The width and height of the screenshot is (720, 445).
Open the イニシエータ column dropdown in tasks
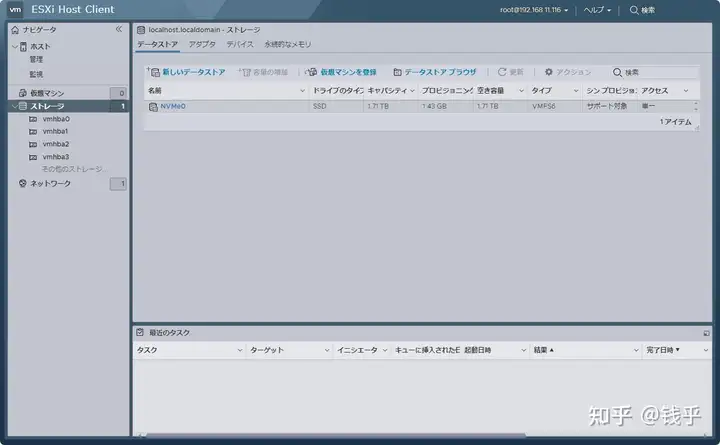(x=385, y=350)
